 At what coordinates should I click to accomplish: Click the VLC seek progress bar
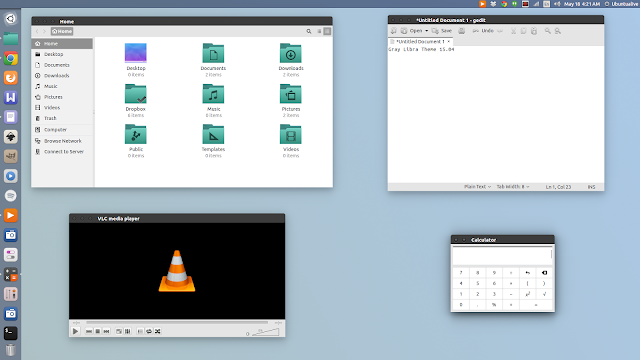pos(177,322)
